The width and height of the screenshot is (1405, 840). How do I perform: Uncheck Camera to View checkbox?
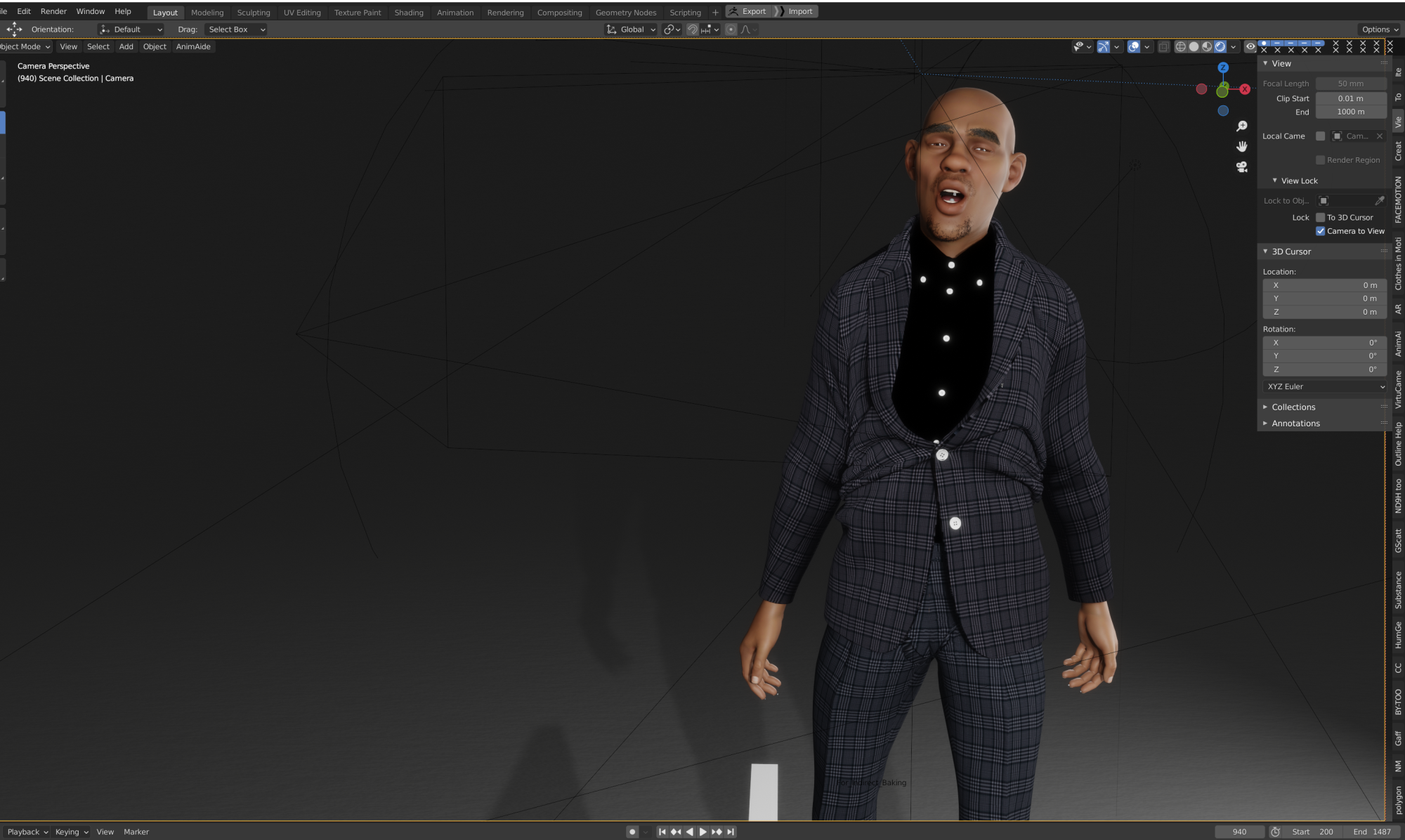point(1320,231)
